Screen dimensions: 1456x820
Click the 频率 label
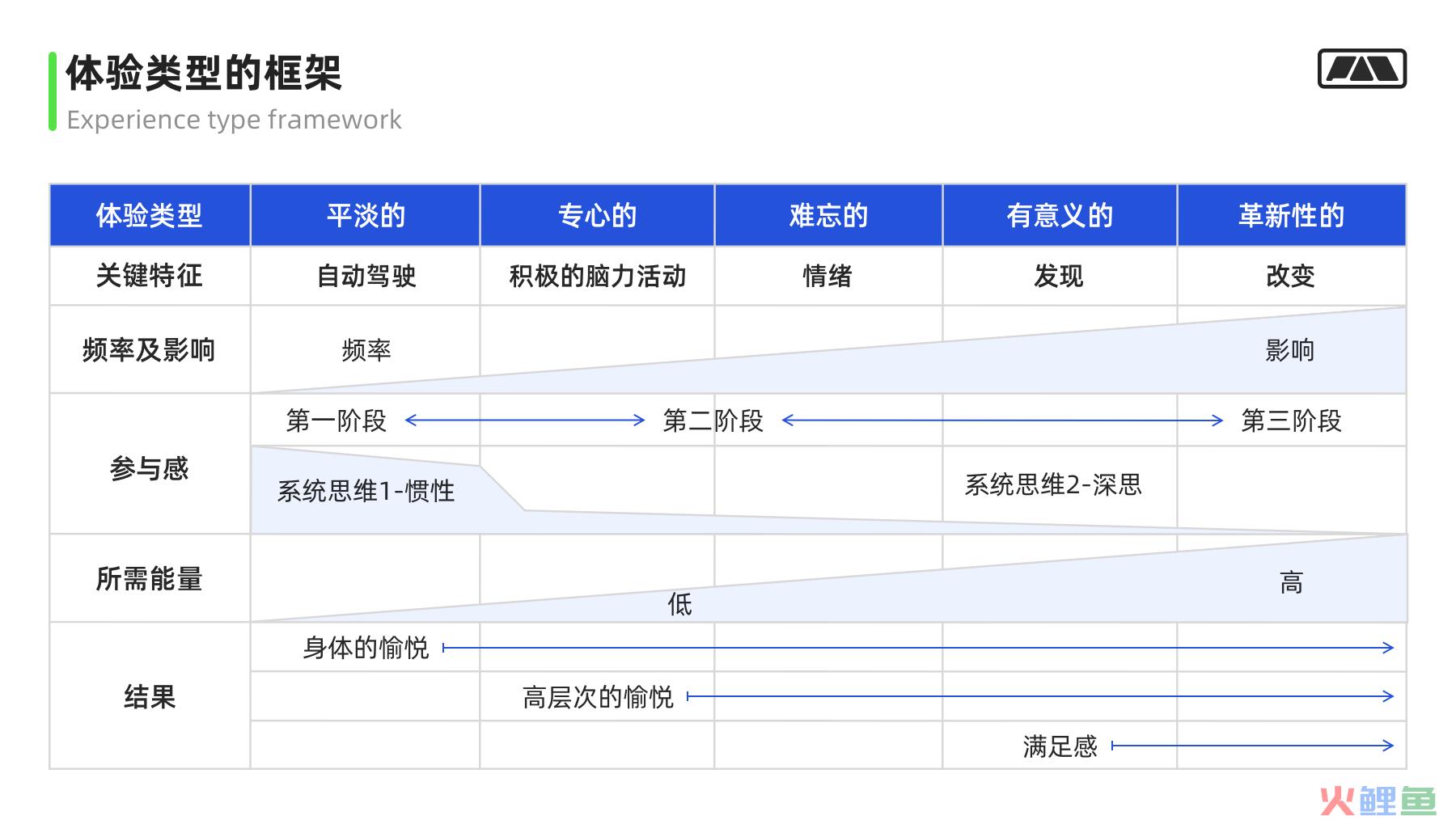point(366,350)
